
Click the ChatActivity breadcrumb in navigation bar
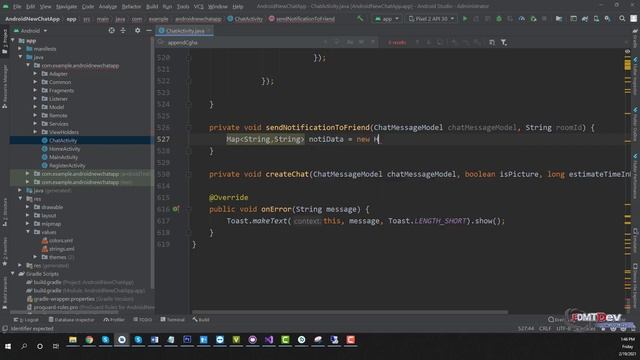coord(245,19)
